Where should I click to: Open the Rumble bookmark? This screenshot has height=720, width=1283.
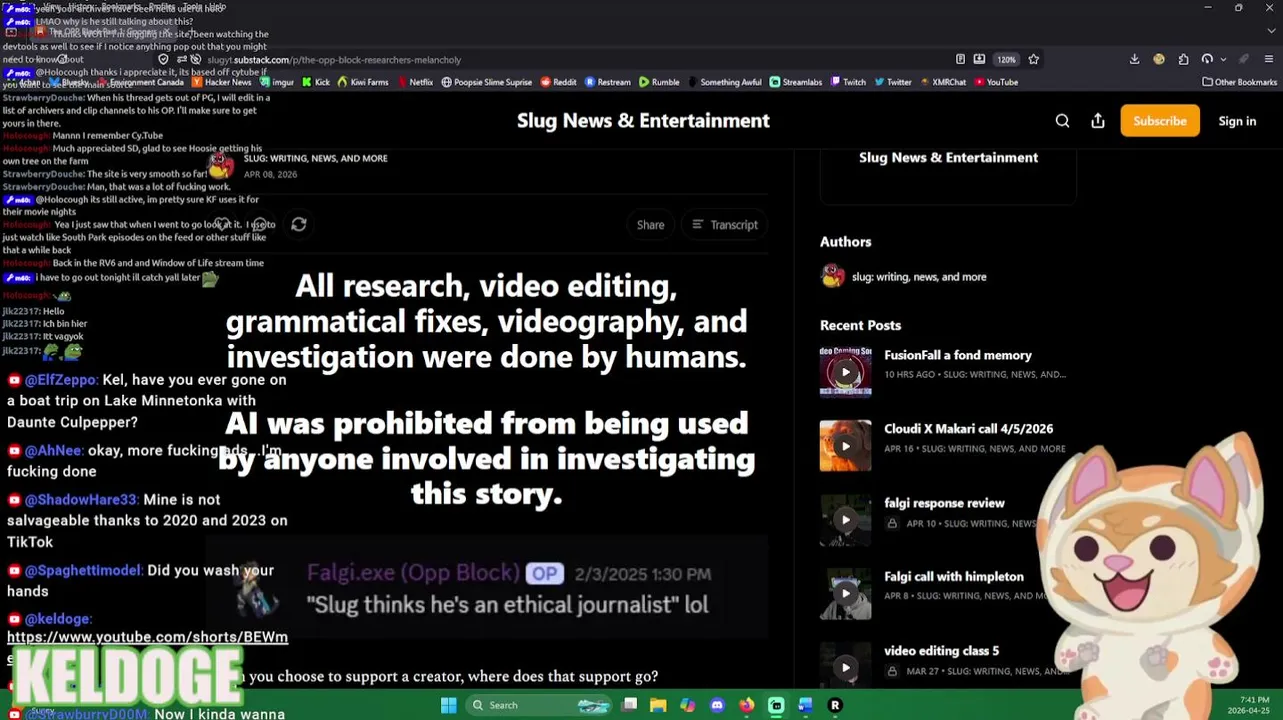[659, 83]
